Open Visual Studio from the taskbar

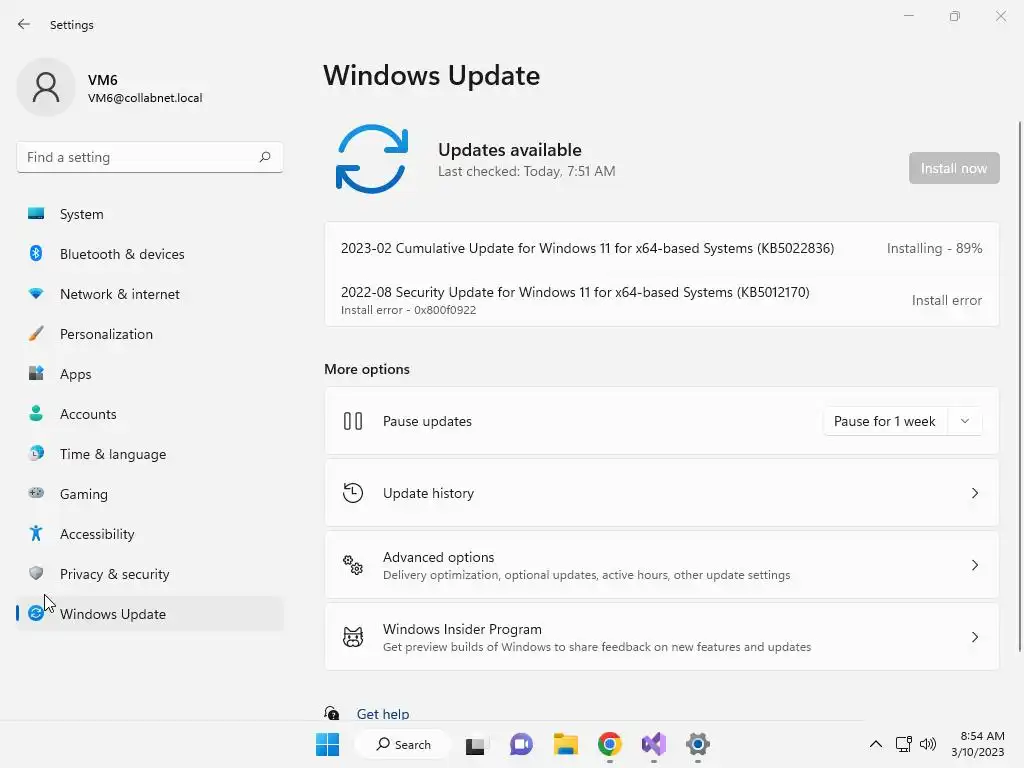tap(654, 744)
